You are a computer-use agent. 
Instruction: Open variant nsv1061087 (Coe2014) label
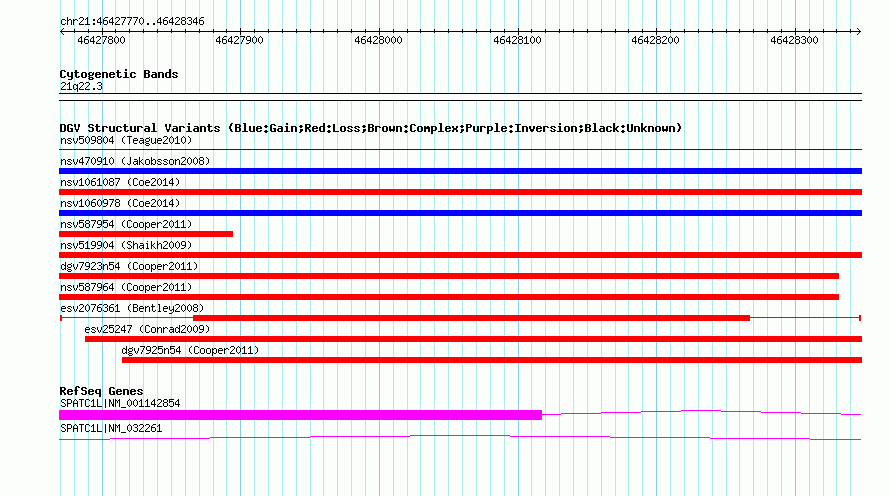pos(120,182)
